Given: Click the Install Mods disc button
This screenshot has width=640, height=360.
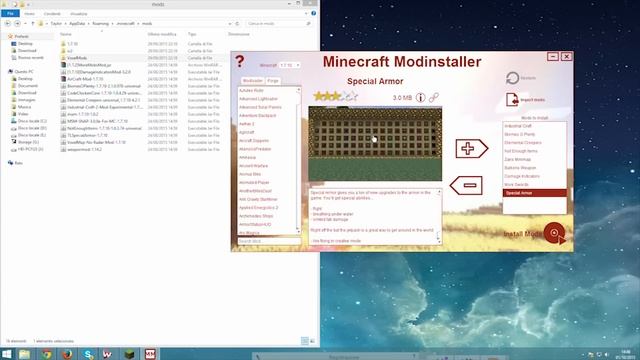Looking at the screenshot, I should [554, 233].
